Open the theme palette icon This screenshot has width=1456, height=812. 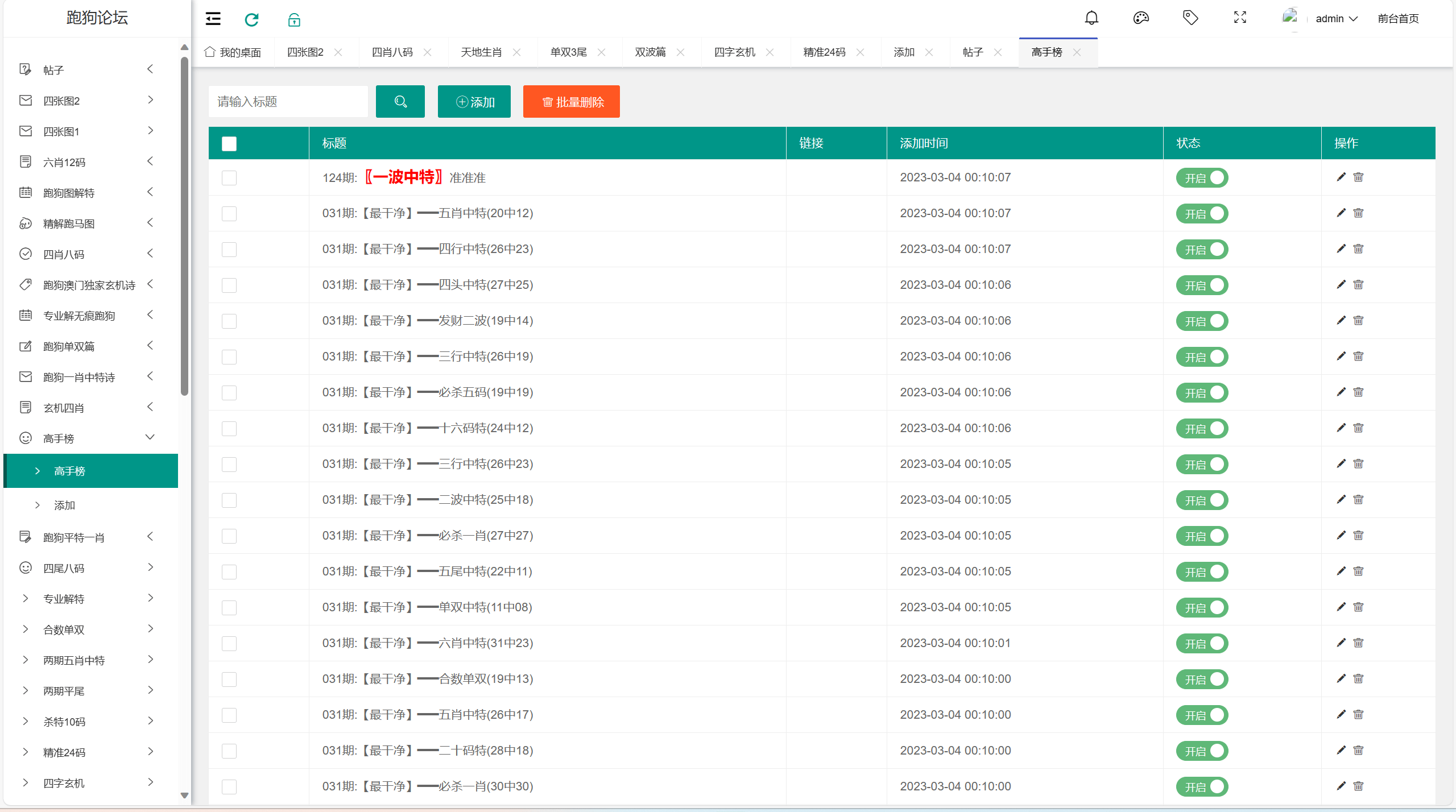[1140, 18]
